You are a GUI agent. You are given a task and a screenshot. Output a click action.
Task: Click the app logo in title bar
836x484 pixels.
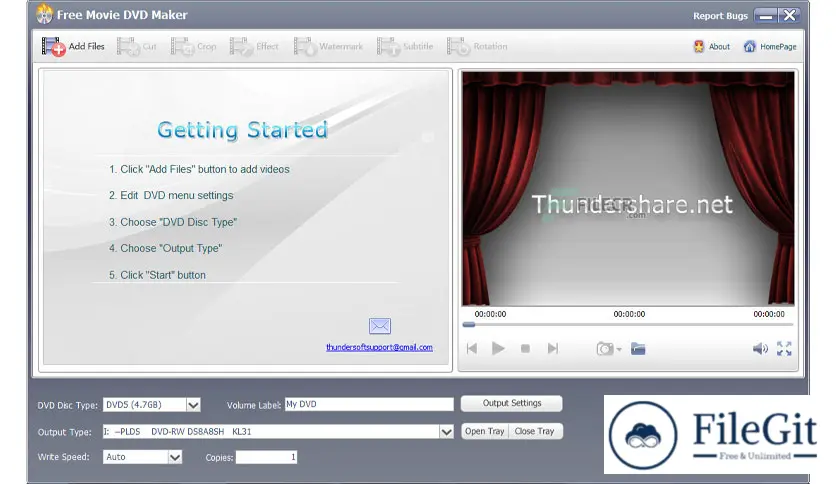(x=44, y=14)
